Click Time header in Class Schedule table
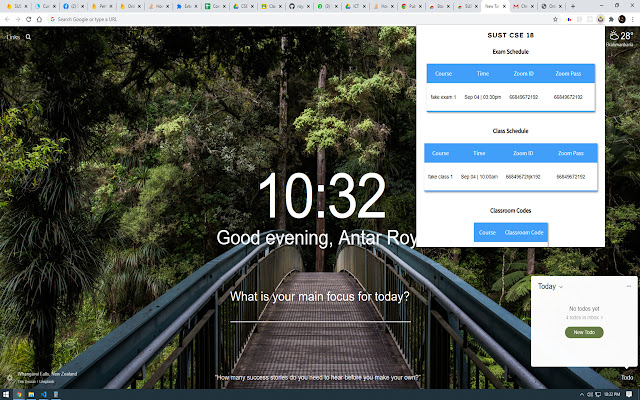 tap(479, 153)
